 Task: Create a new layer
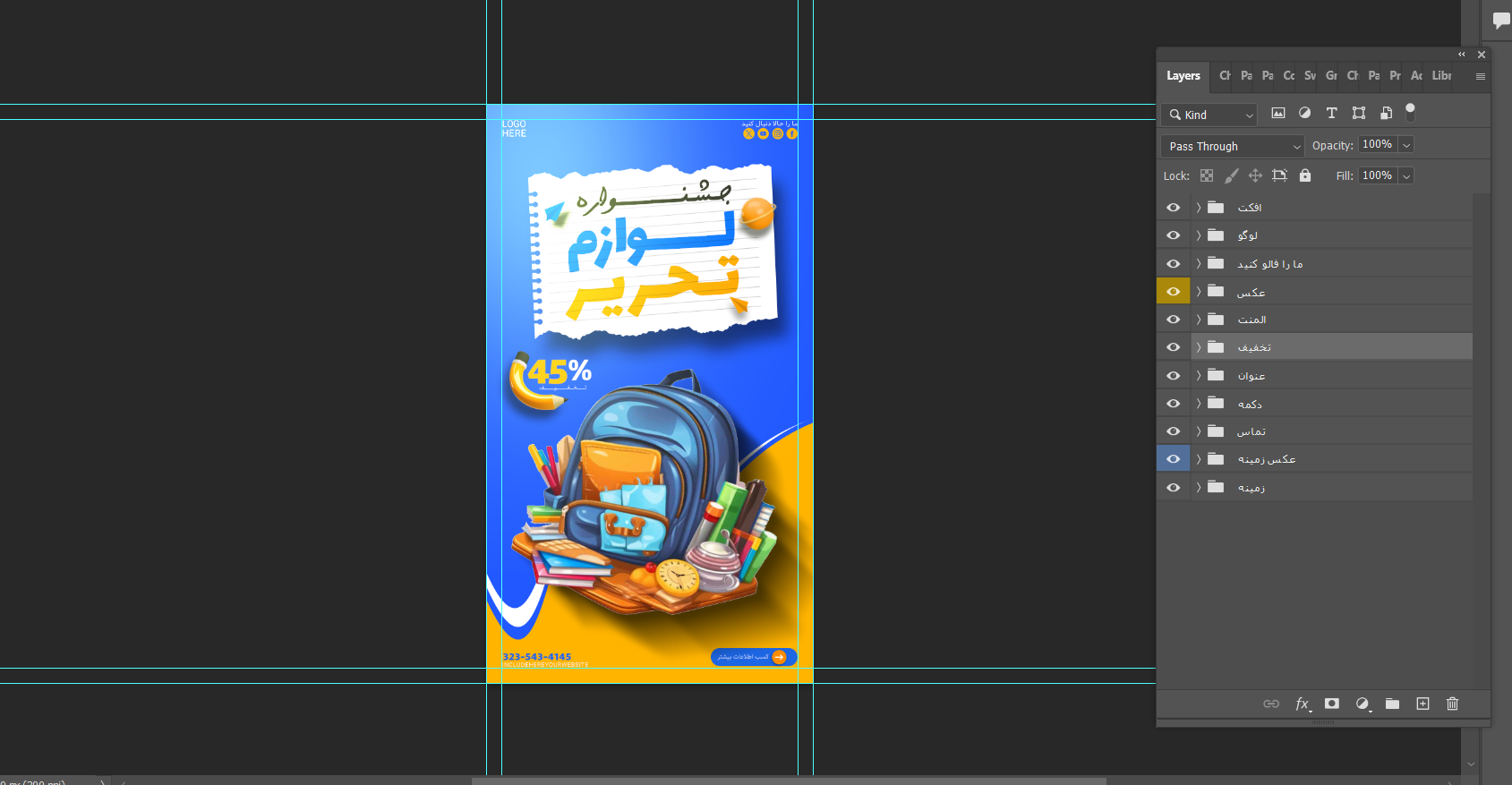coord(1422,704)
